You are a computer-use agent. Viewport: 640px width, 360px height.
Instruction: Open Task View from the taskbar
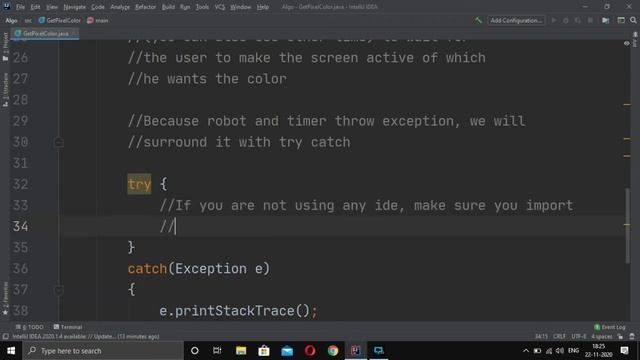(217, 351)
